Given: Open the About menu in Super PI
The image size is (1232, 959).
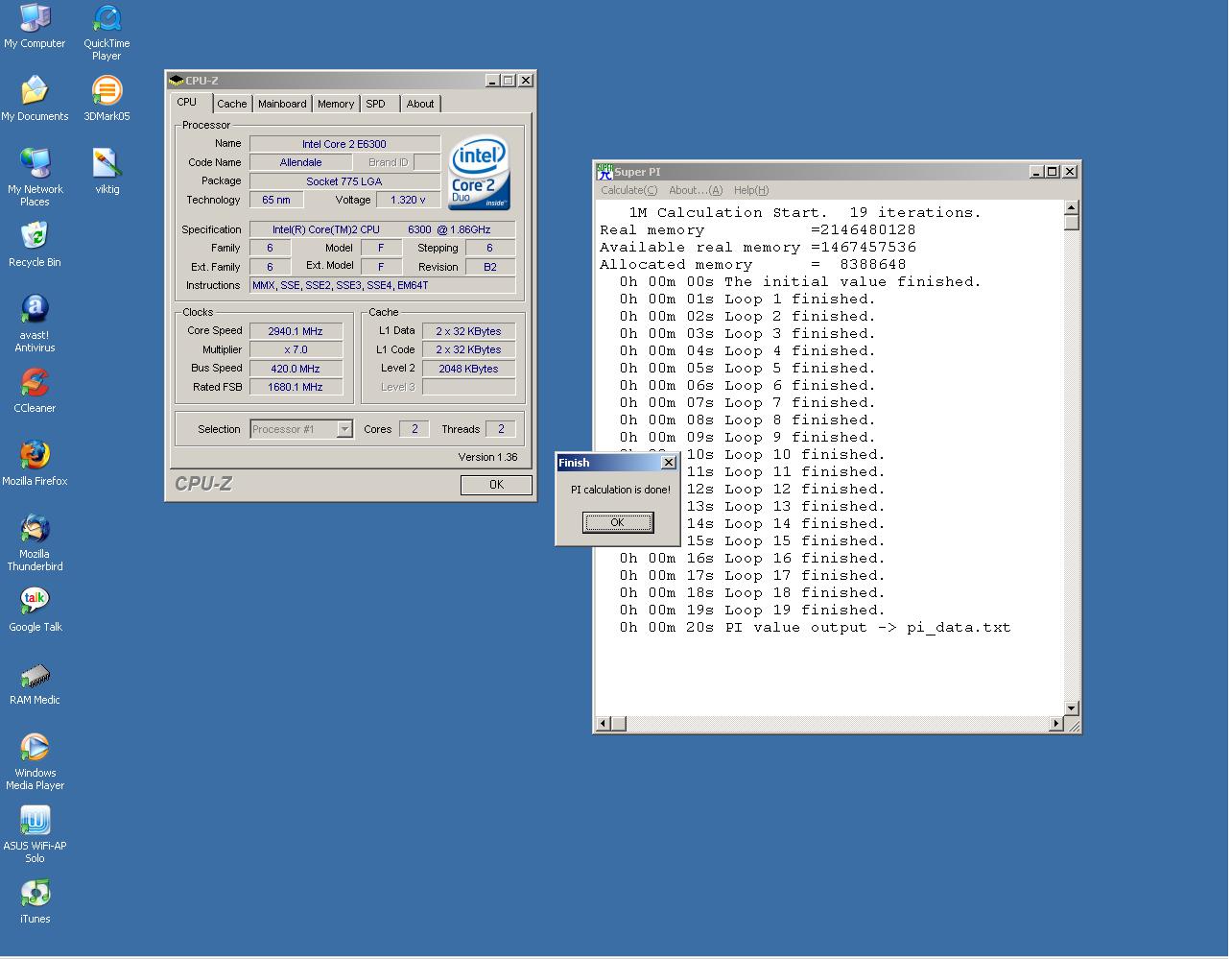Looking at the screenshot, I should (696, 190).
